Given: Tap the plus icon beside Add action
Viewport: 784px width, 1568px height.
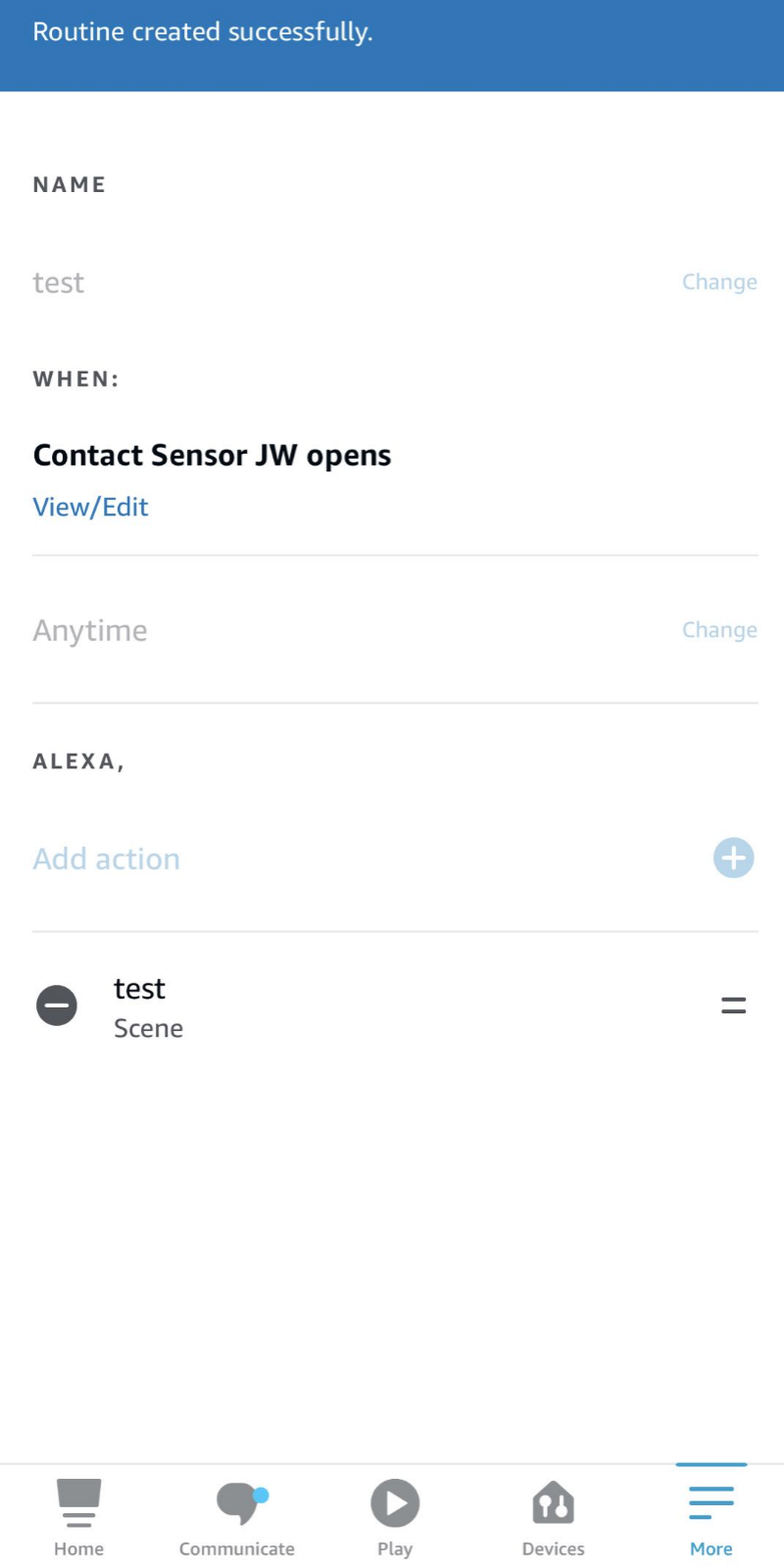Looking at the screenshot, I should click(x=733, y=858).
